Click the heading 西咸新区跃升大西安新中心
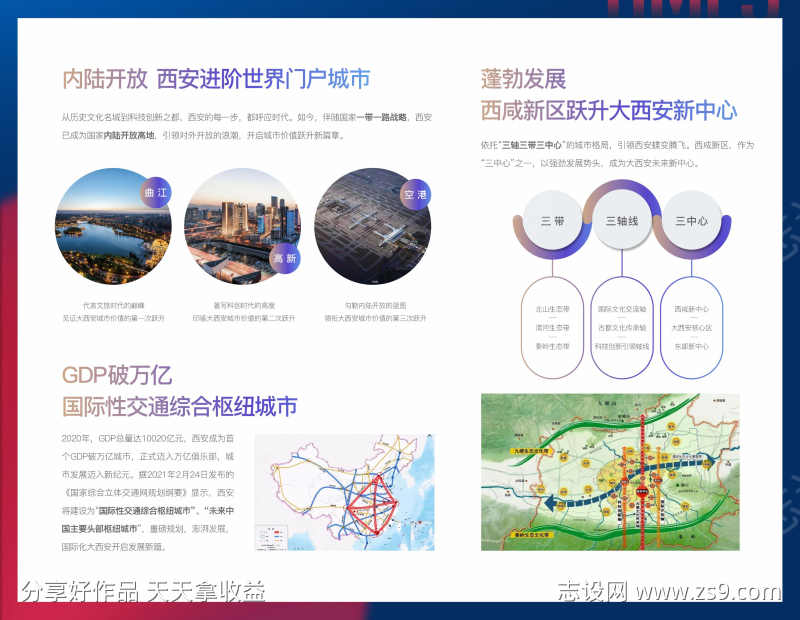 [x=609, y=110]
